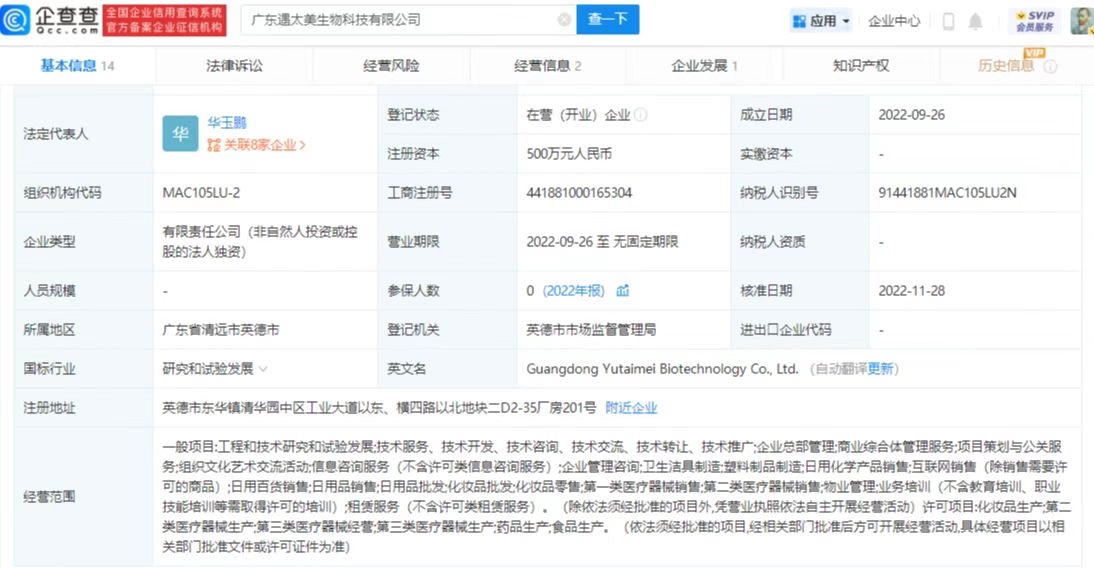
Task: Click the Qcc.com logo
Action: click(50, 19)
